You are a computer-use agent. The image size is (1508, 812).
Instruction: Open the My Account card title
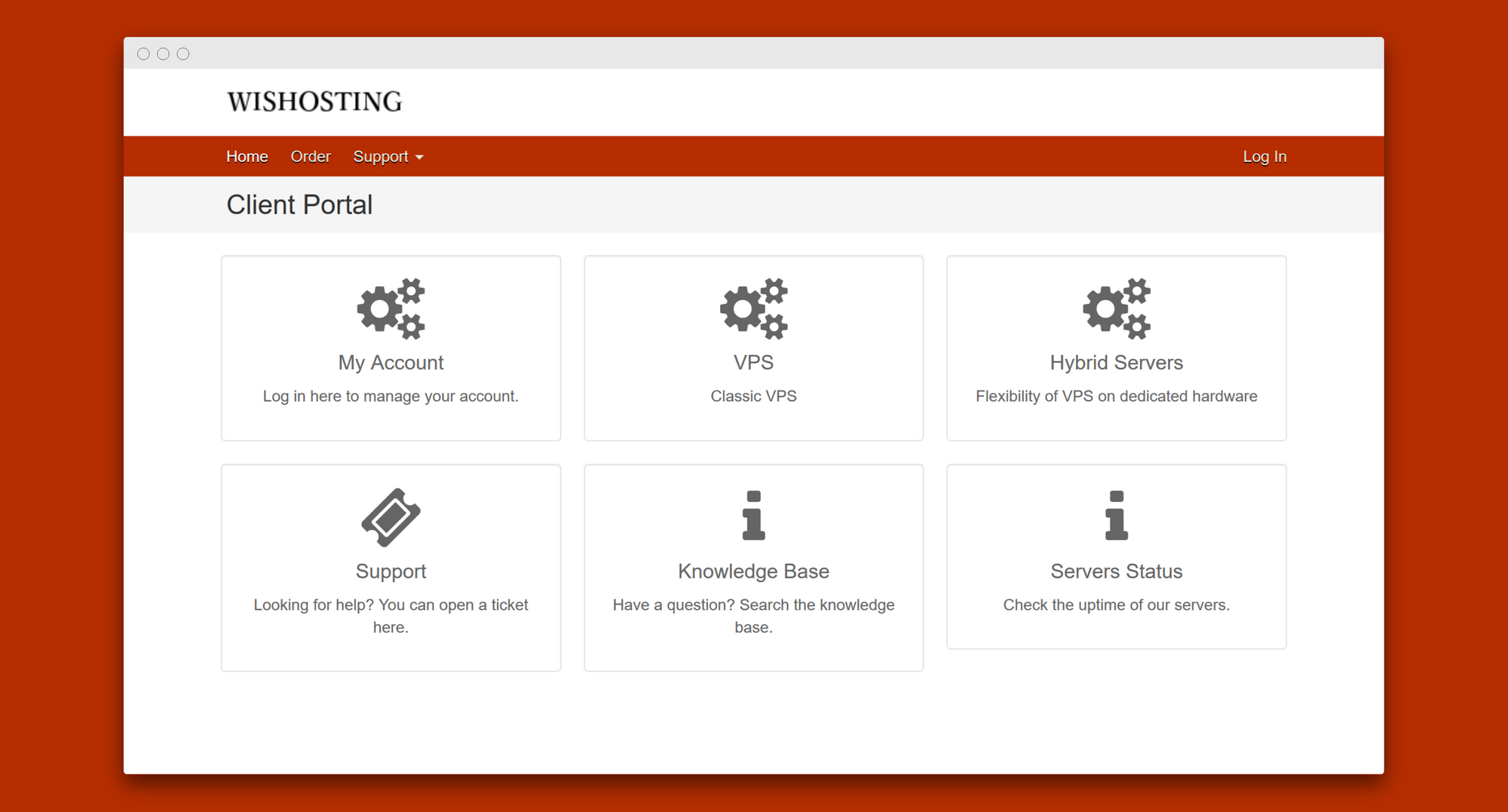tap(391, 363)
